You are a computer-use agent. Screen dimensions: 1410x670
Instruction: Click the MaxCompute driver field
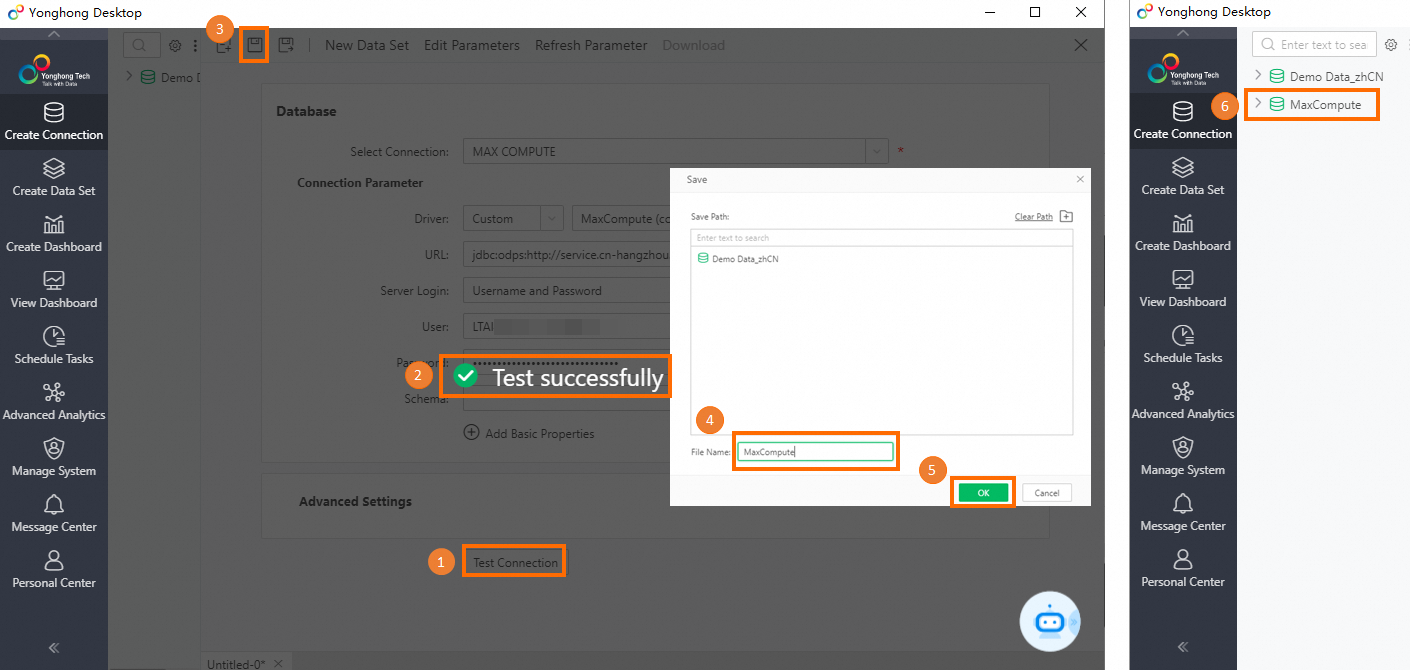[x=622, y=219]
